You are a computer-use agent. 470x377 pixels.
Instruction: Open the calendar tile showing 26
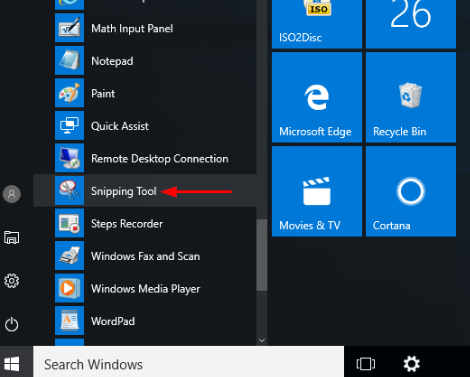point(411,24)
